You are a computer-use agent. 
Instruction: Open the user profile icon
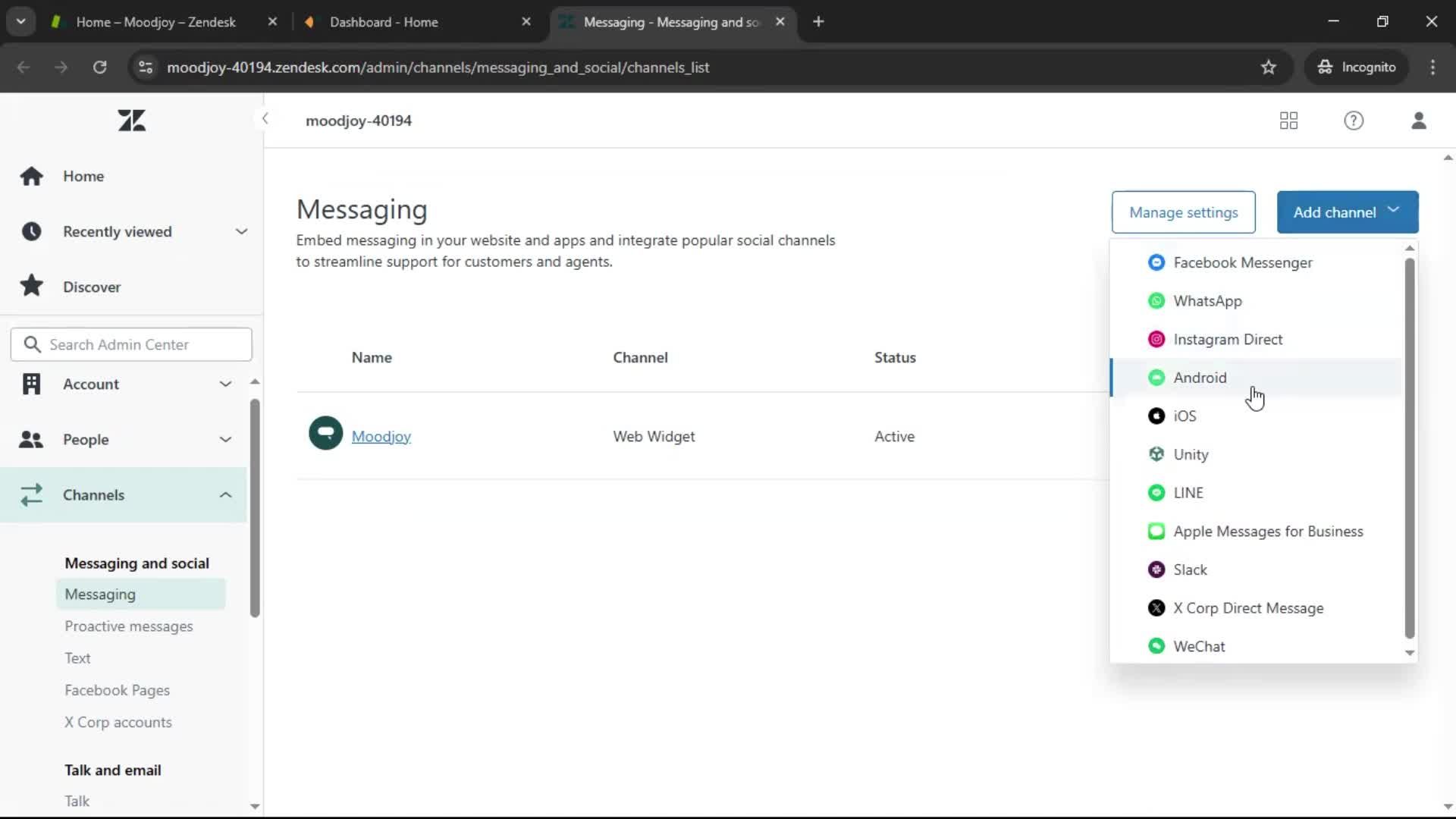(1419, 121)
